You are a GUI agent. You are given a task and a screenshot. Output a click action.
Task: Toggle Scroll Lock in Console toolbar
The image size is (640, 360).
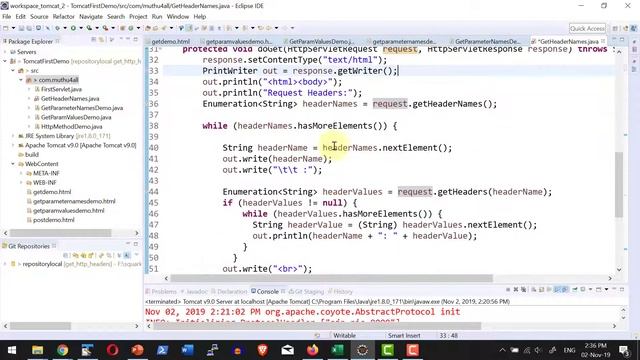[x=541, y=289]
